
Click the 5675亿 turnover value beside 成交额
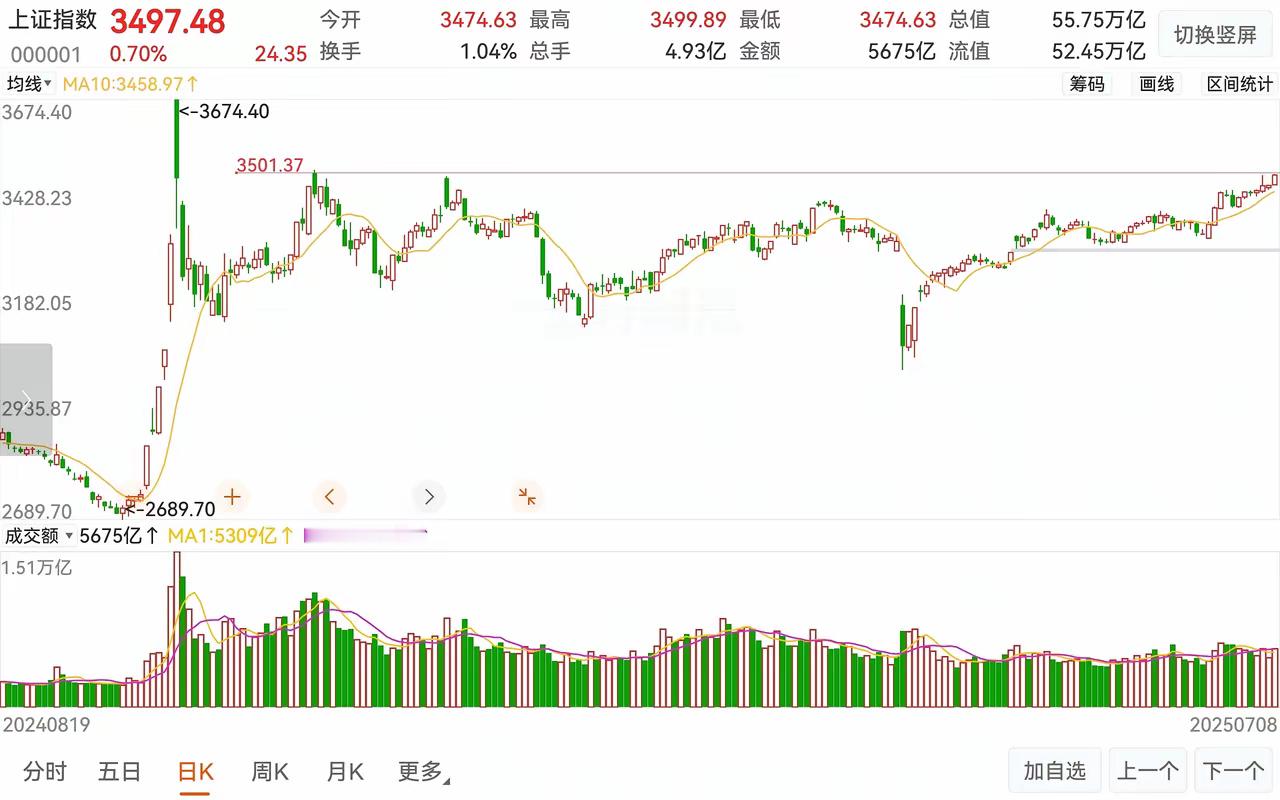(x=119, y=536)
